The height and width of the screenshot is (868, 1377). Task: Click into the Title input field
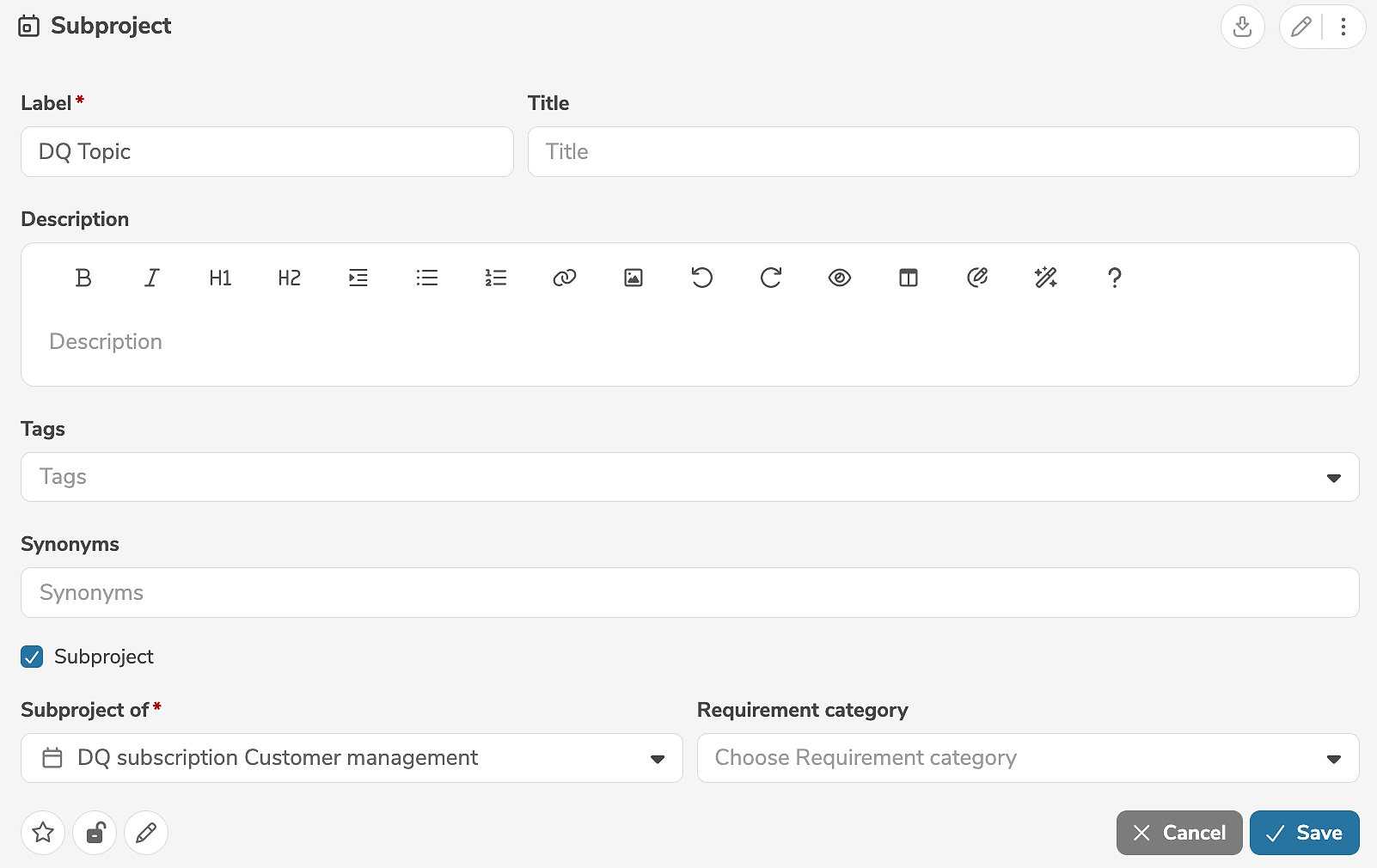point(943,152)
